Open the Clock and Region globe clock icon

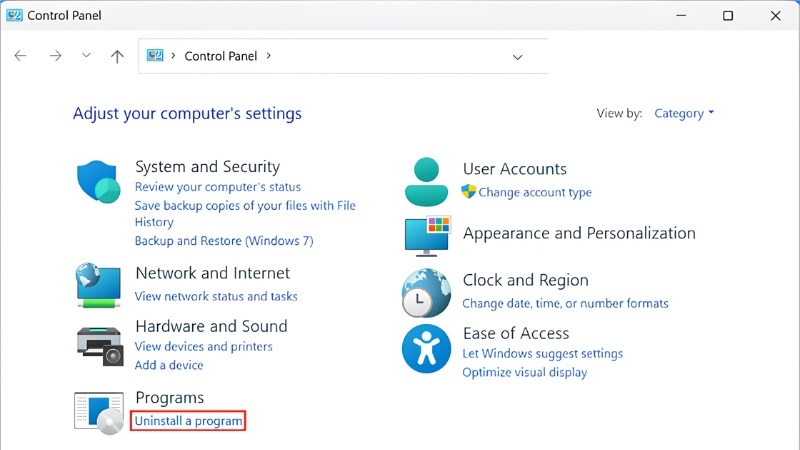[426, 293]
